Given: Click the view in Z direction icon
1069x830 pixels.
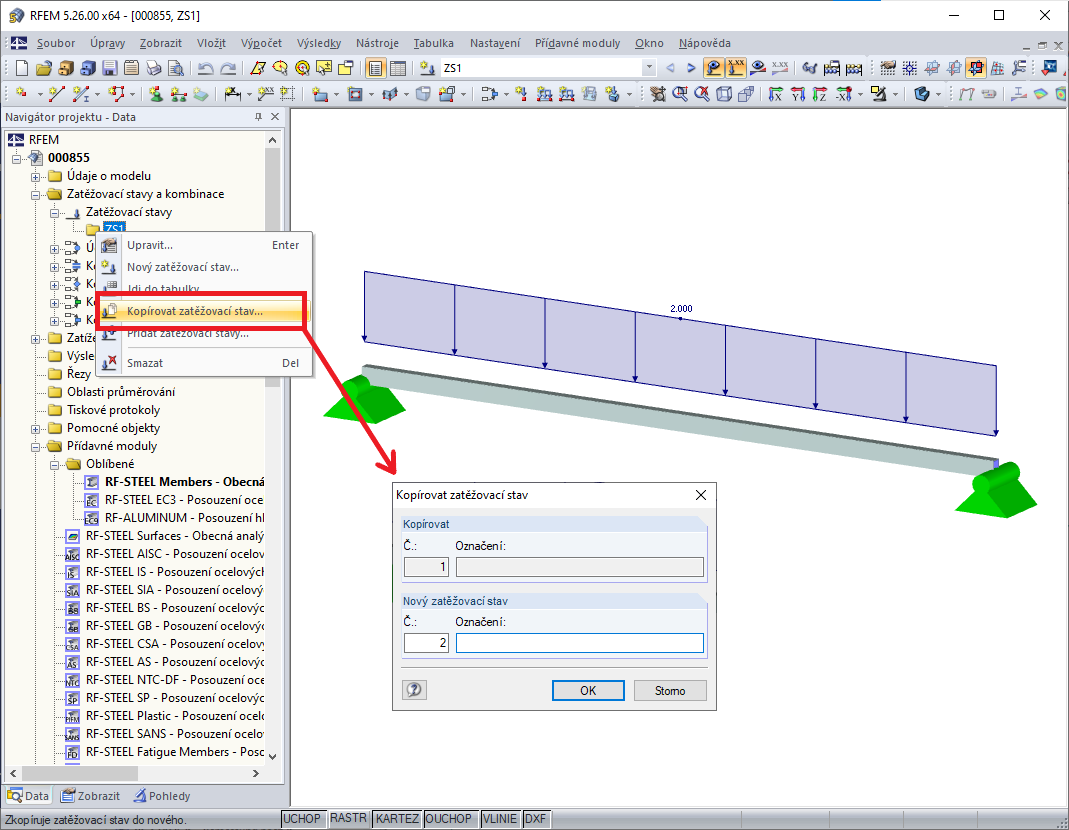Looking at the screenshot, I should 819,94.
